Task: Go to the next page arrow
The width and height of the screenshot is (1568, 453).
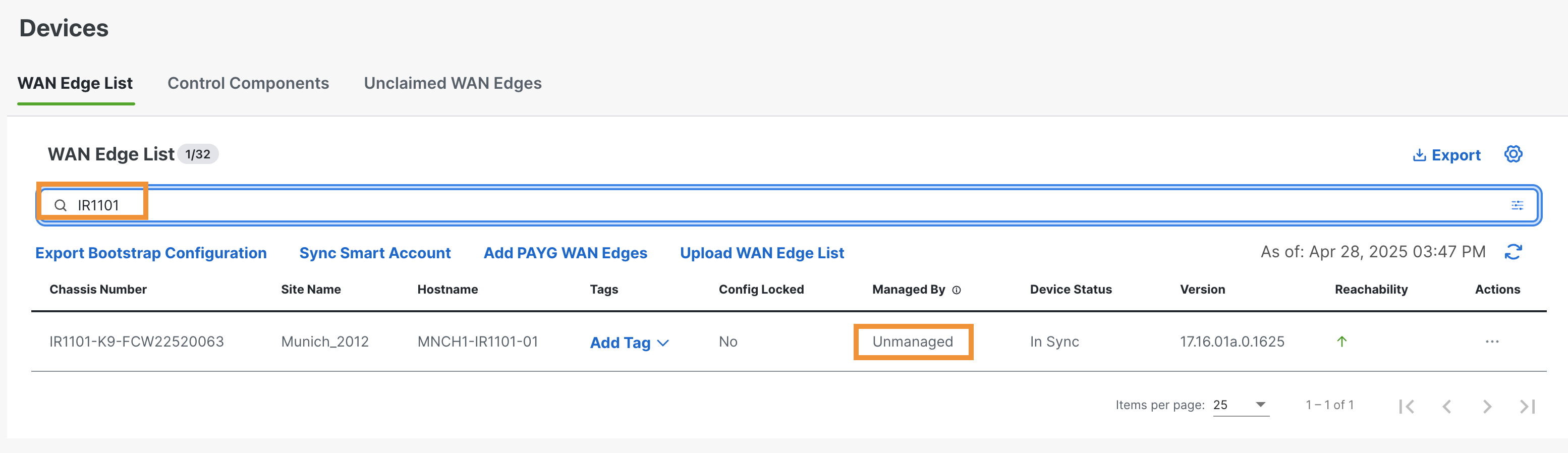Action: [x=1487, y=406]
